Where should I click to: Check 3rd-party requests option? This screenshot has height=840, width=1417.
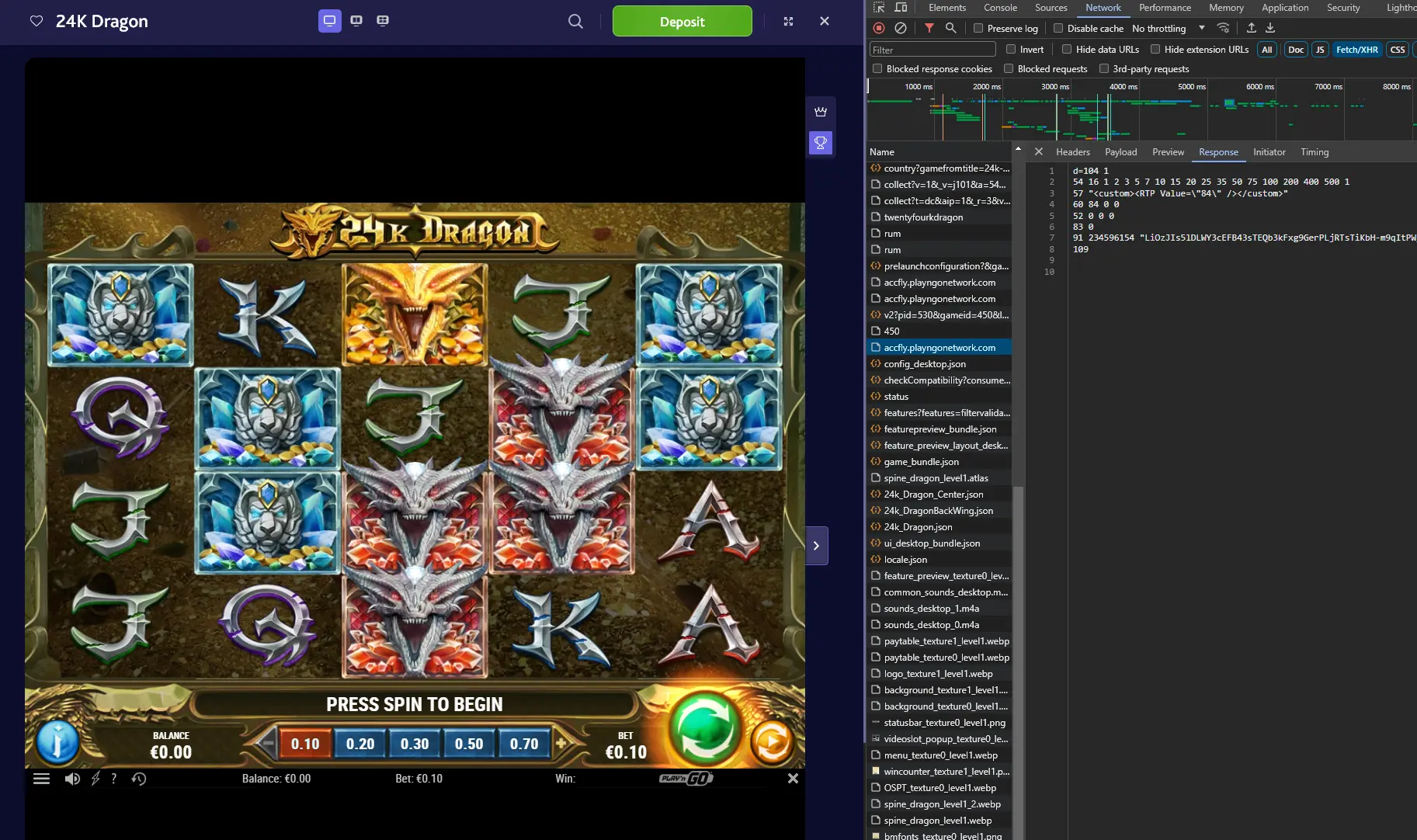point(1104,68)
